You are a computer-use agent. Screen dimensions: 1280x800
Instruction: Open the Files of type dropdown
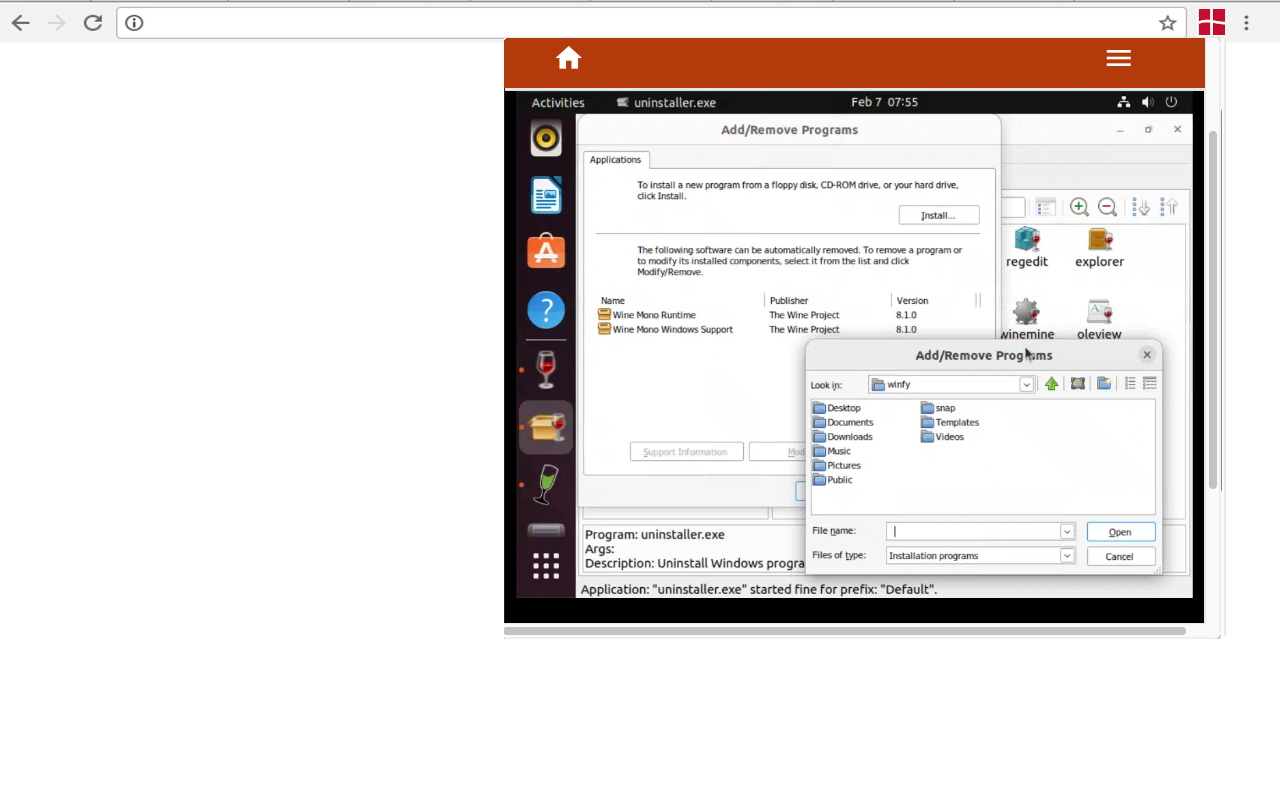click(x=1067, y=556)
